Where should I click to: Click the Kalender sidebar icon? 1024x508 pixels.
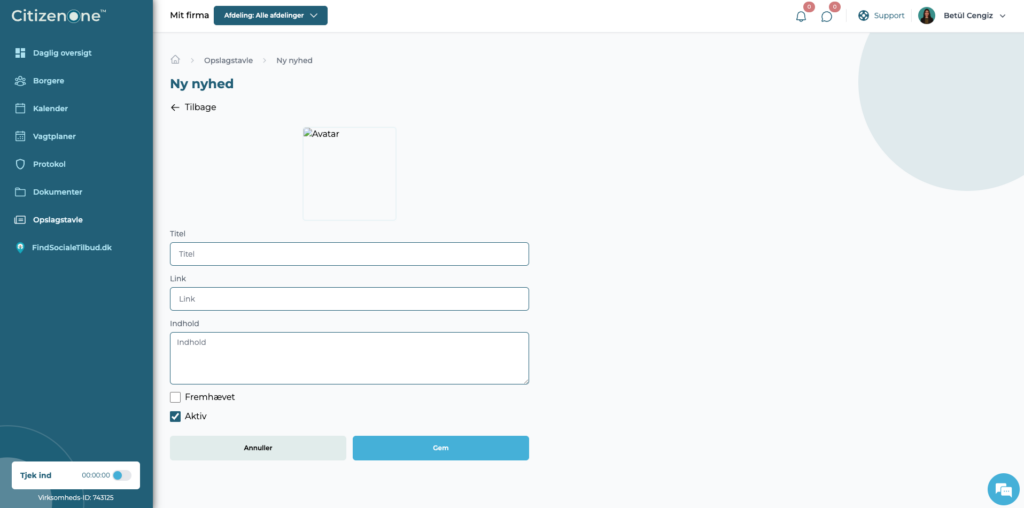click(x=20, y=108)
